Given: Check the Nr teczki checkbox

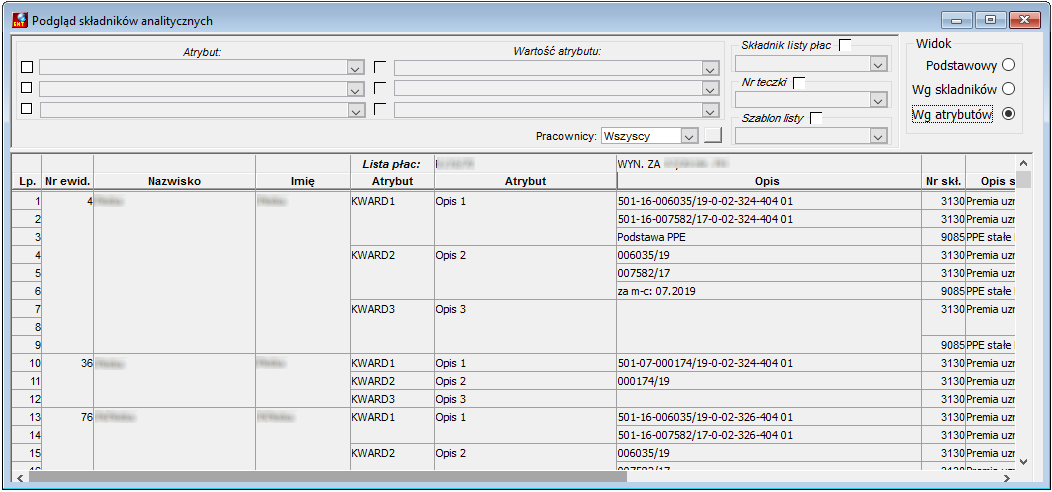Looking at the screenshot, I should [798, 82].
